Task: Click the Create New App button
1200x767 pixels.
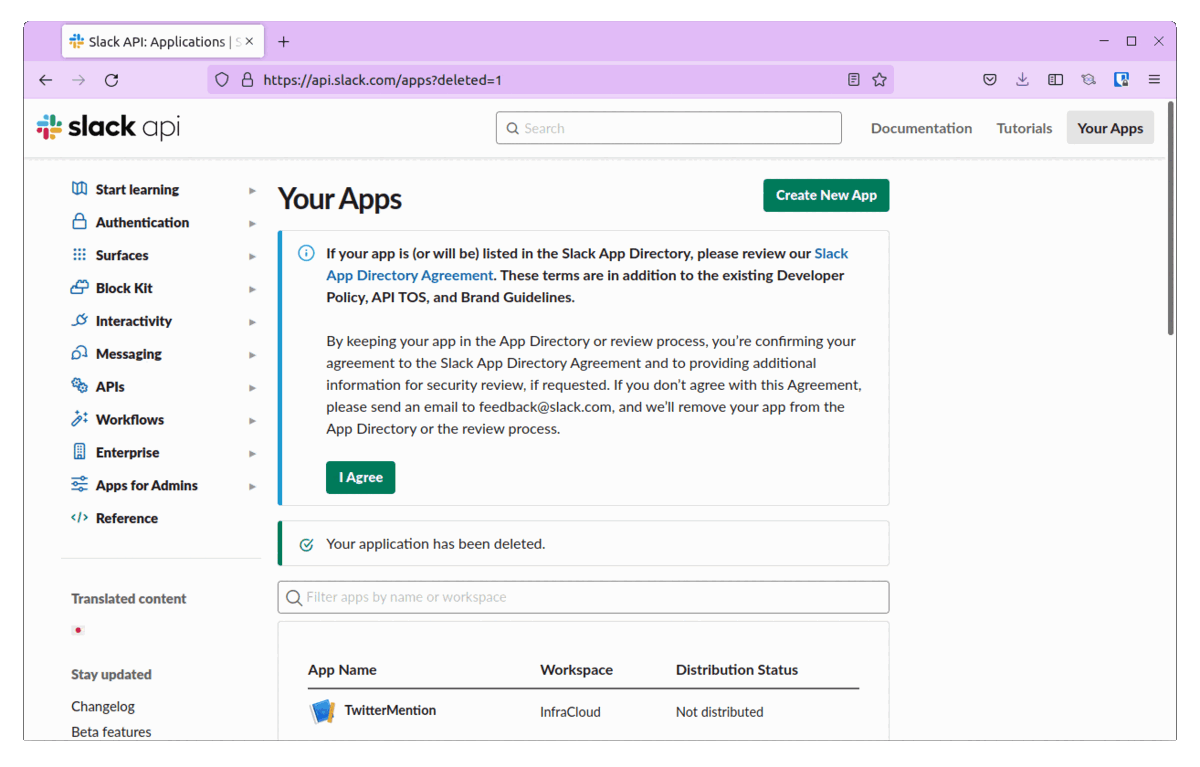Action: (x=826, y=195)
